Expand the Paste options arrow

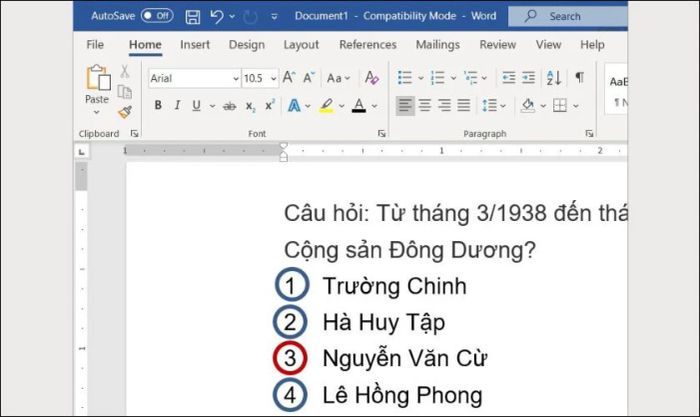coord(97,113)
